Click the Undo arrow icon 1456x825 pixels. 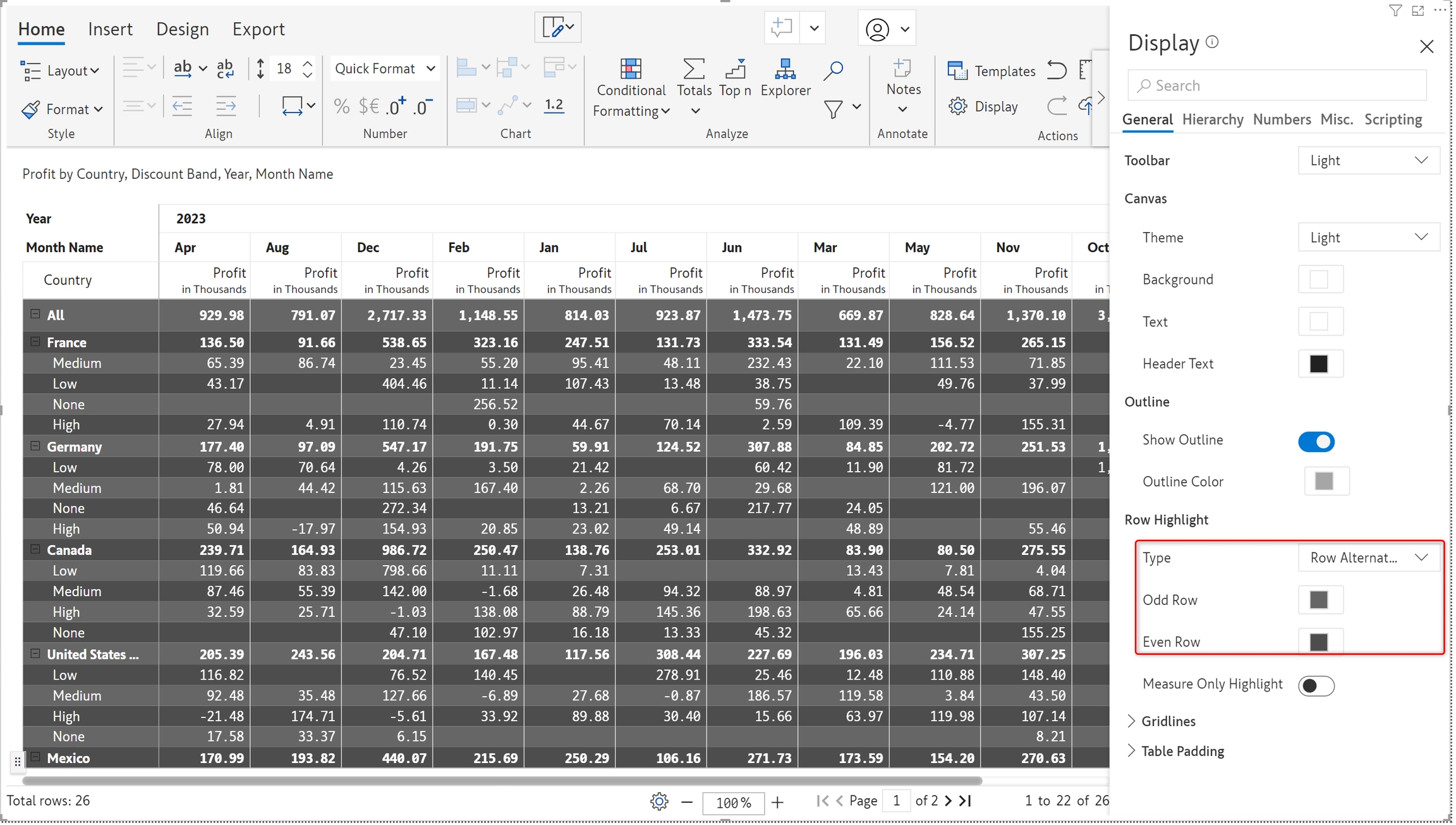(1057, 70)
